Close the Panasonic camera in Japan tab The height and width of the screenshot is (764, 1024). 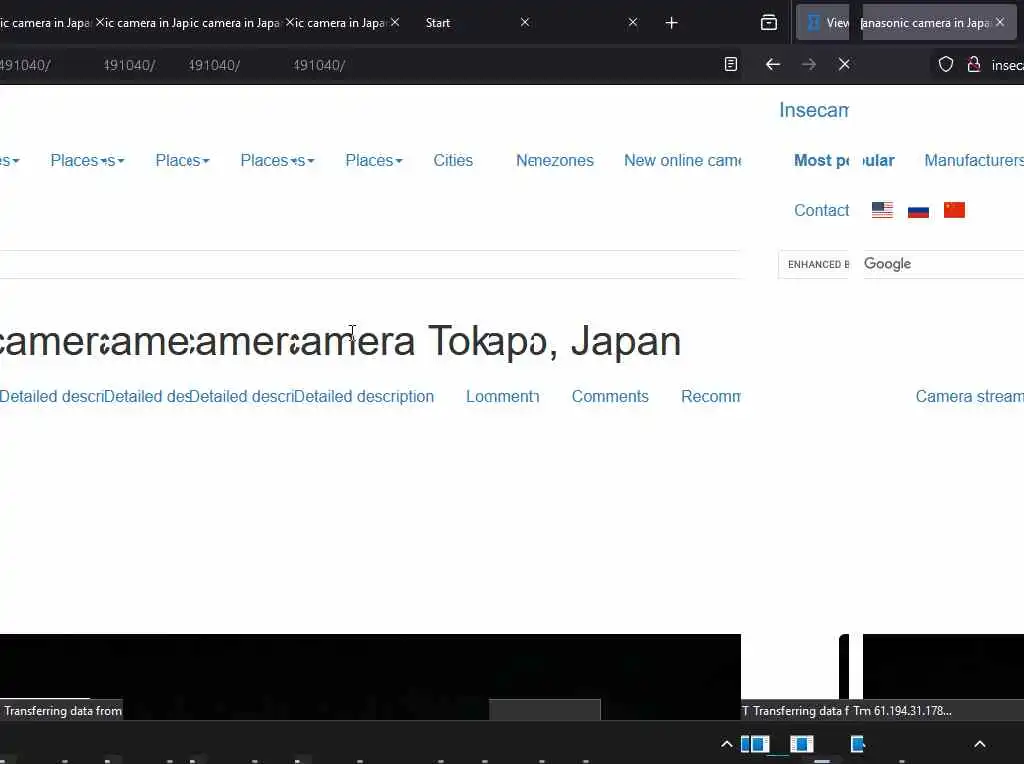pyautogui.click(x=1000, y=22)
